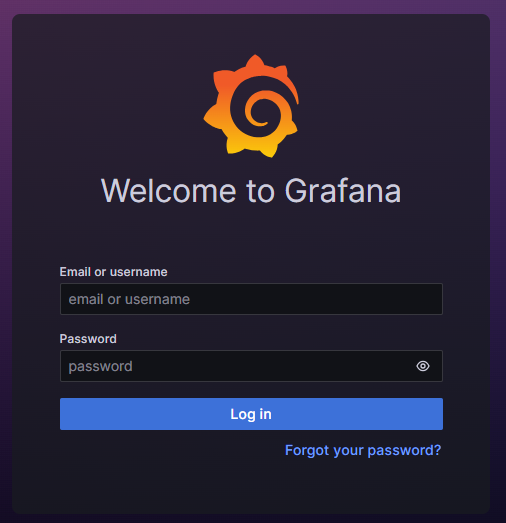This screenshot has height=523, width=506.
Task: Click the orange top point of the logo
Action: point(255,62)
